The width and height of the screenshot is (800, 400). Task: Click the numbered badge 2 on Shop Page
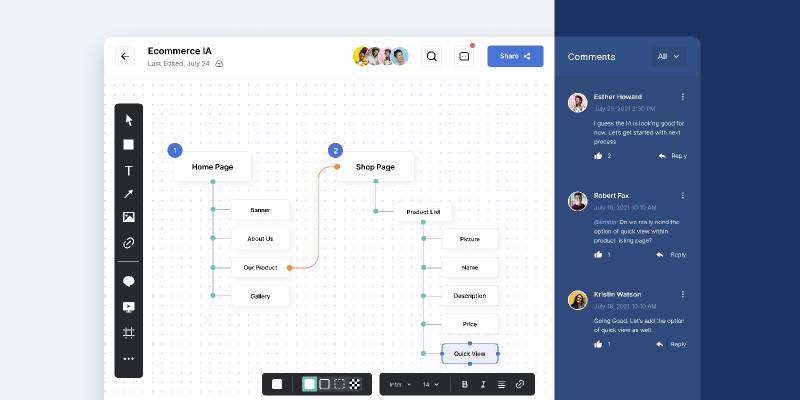tap(335, 151)
